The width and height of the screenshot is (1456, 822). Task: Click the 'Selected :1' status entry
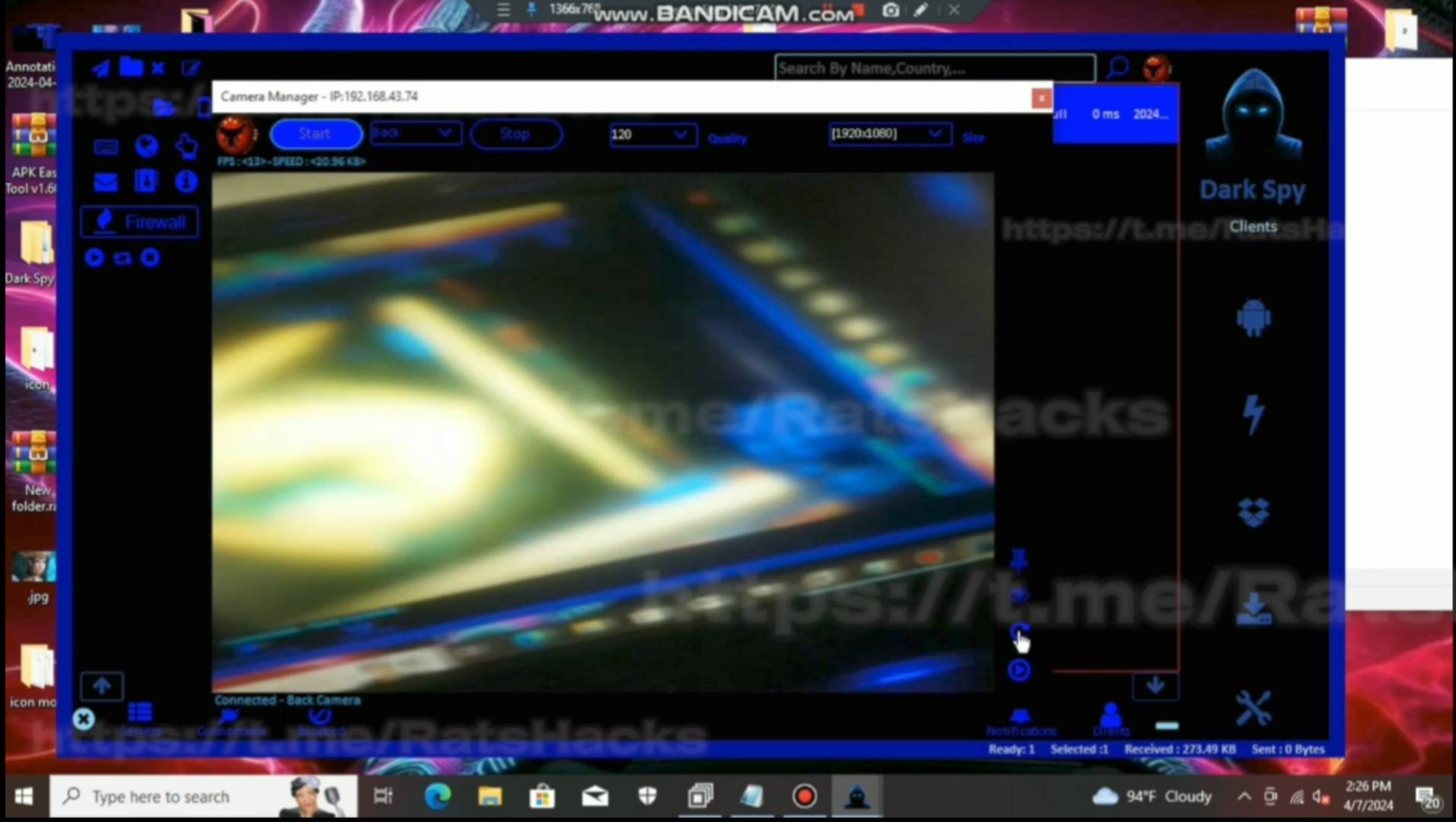coord(1079,750)
